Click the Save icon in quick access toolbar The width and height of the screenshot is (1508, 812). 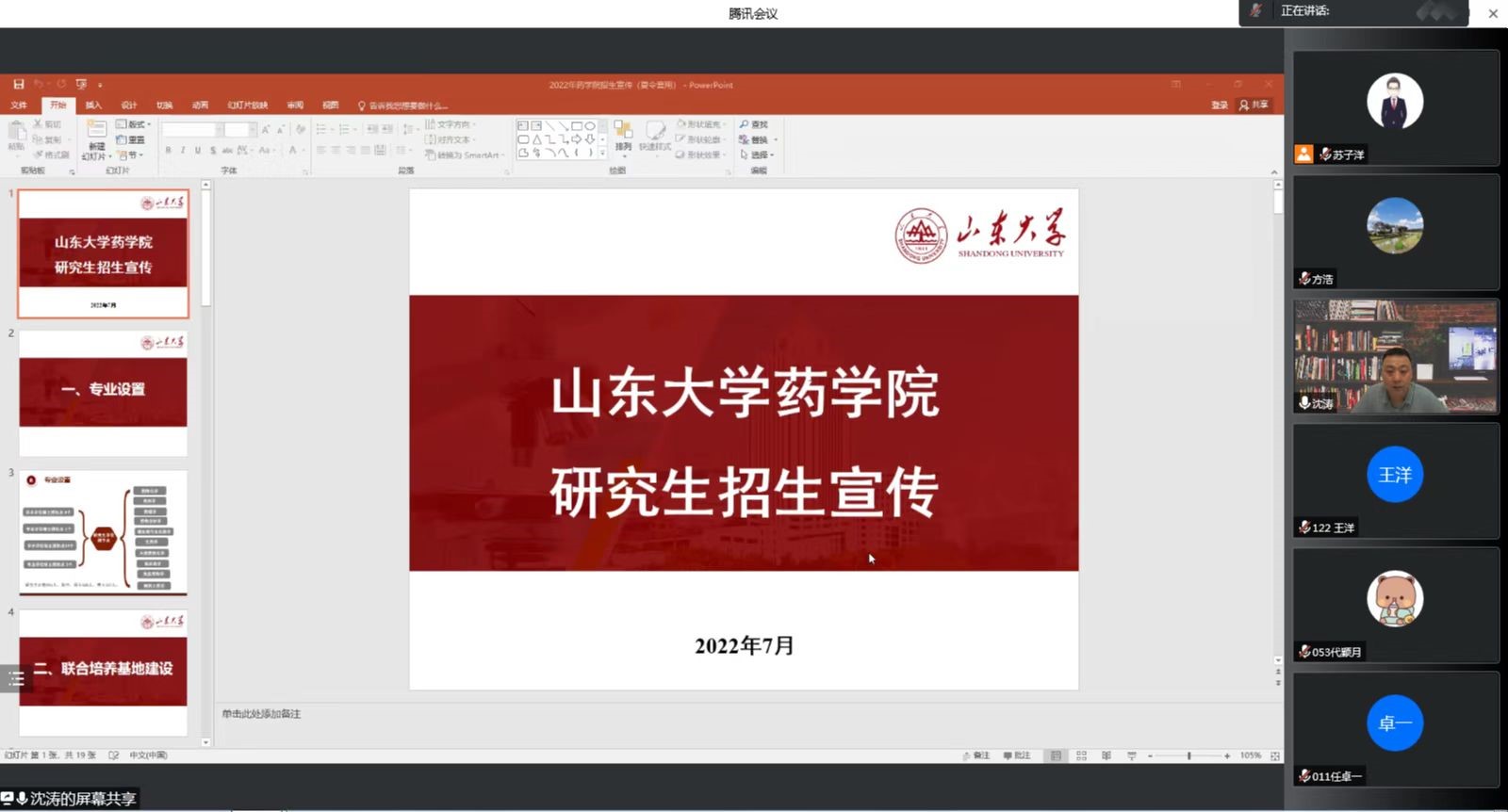tap(18, 84)
